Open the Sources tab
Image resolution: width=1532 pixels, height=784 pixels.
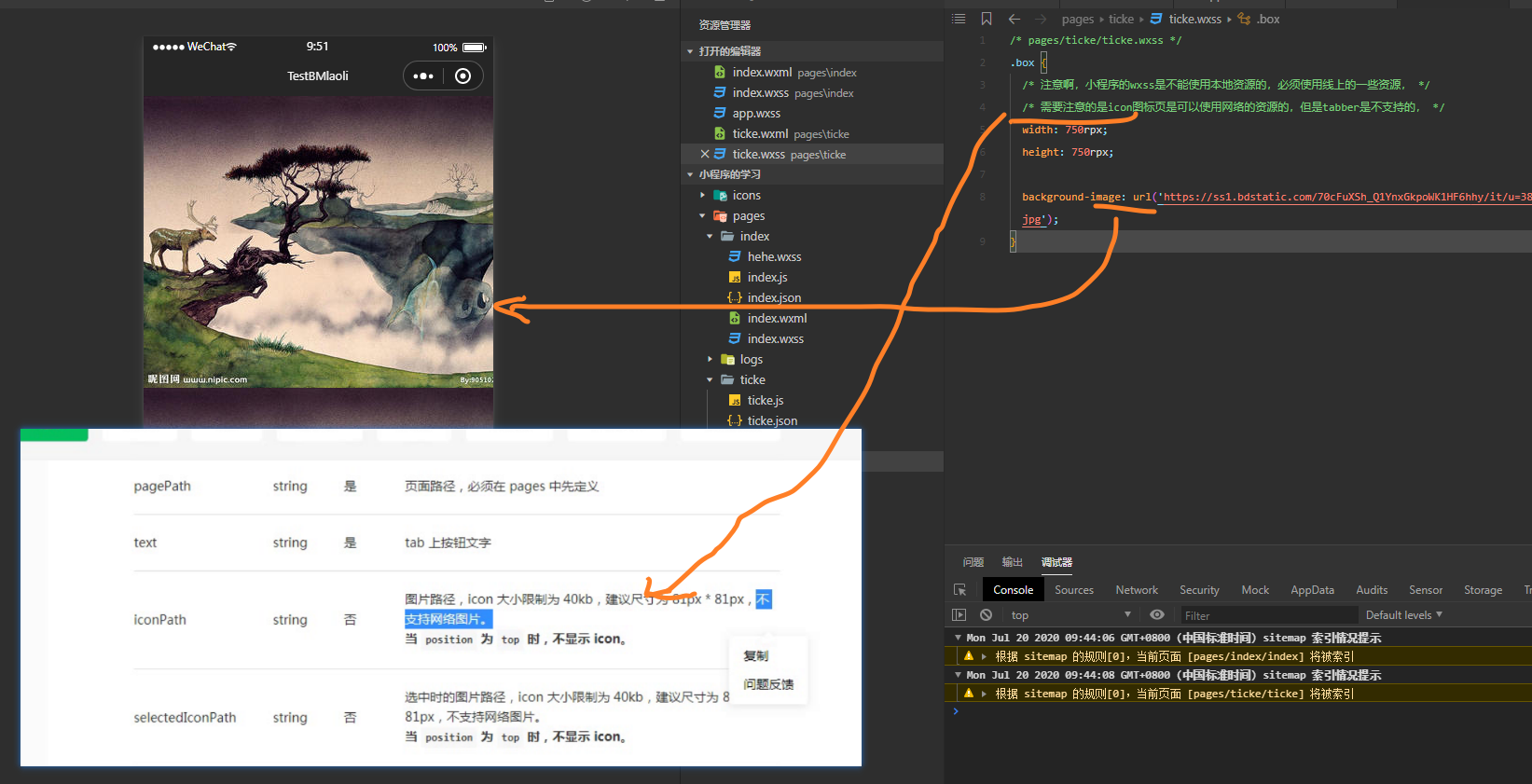[x=1074, y=590]
